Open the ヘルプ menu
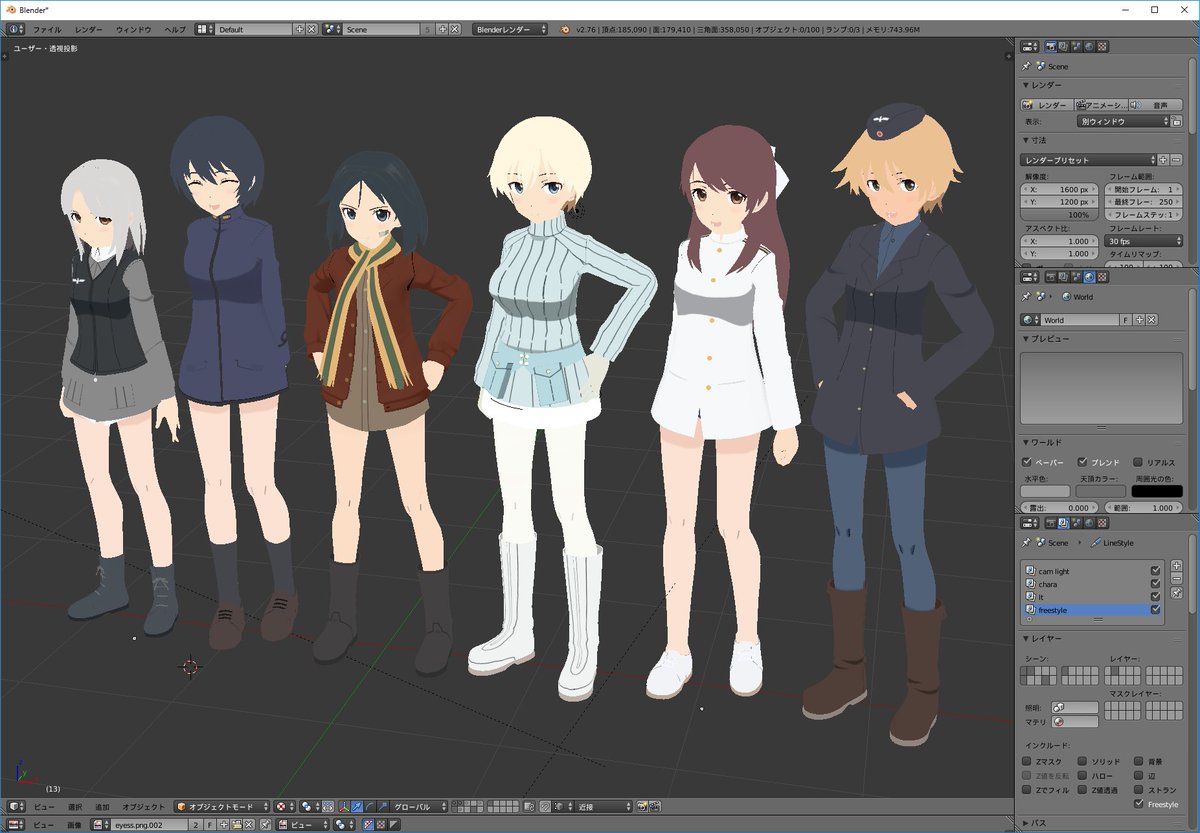The image size is (1200, 833). [x=175, y=30]
